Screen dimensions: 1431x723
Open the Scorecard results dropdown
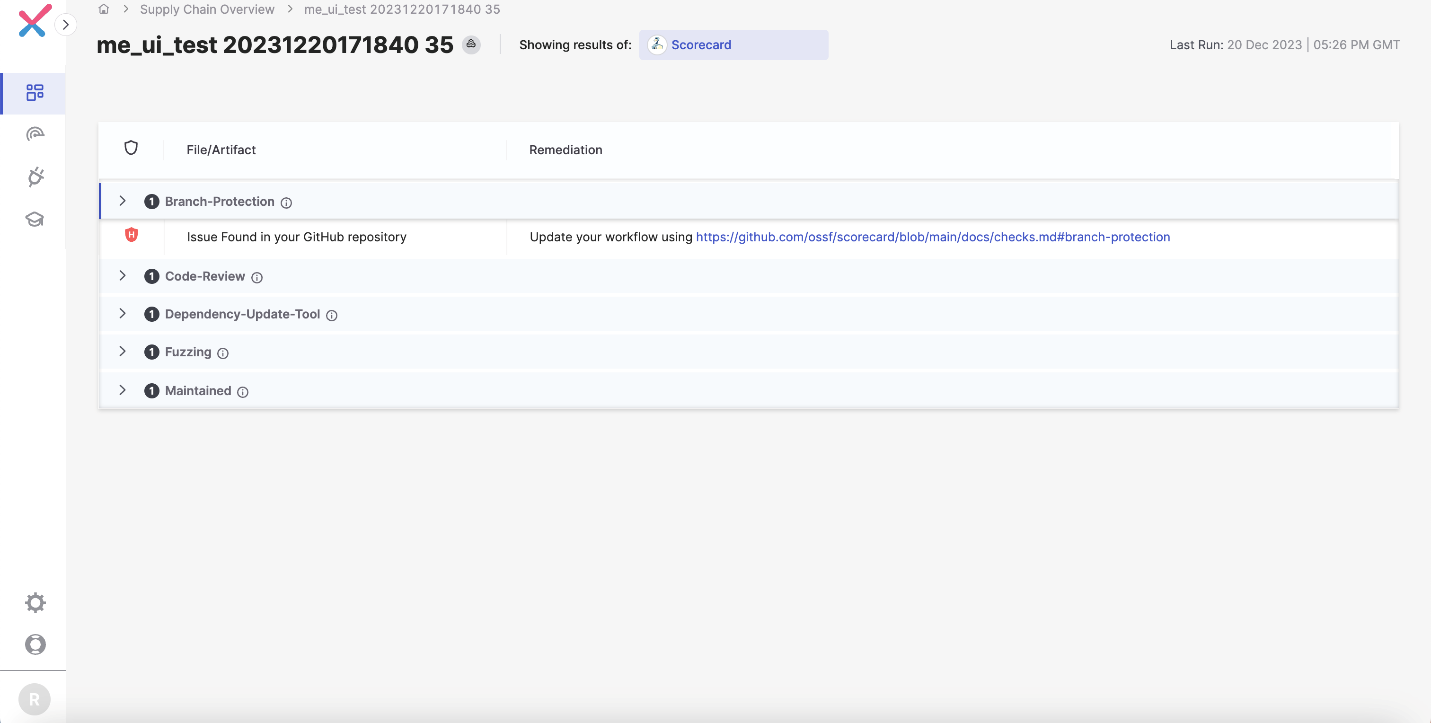click(734, 45)
